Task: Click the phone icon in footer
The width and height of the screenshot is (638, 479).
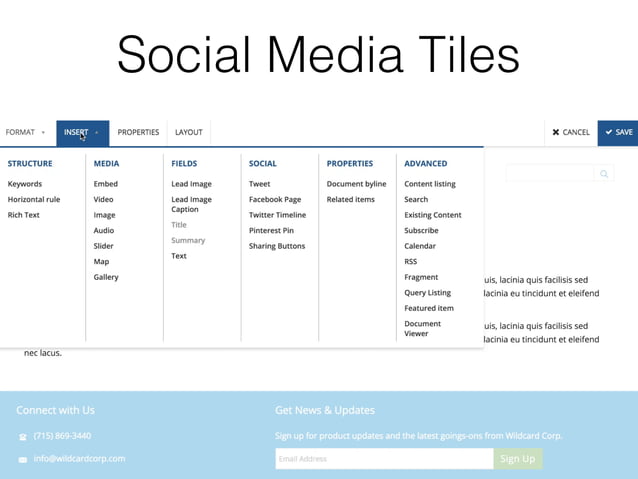Action: click(x=23, y=437)
